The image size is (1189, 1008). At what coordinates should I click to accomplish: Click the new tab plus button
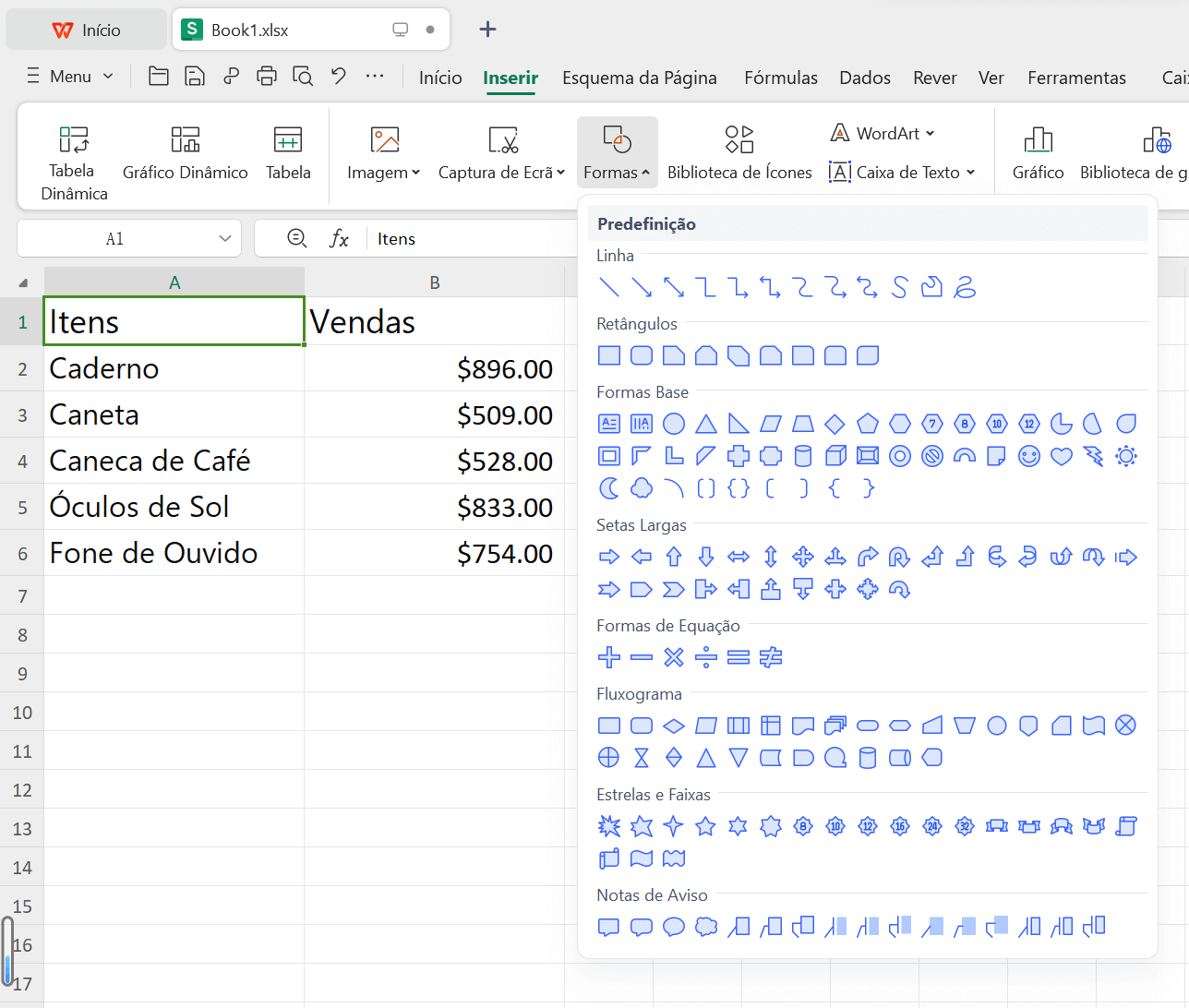pyautogui.click(x=487, y=30)
